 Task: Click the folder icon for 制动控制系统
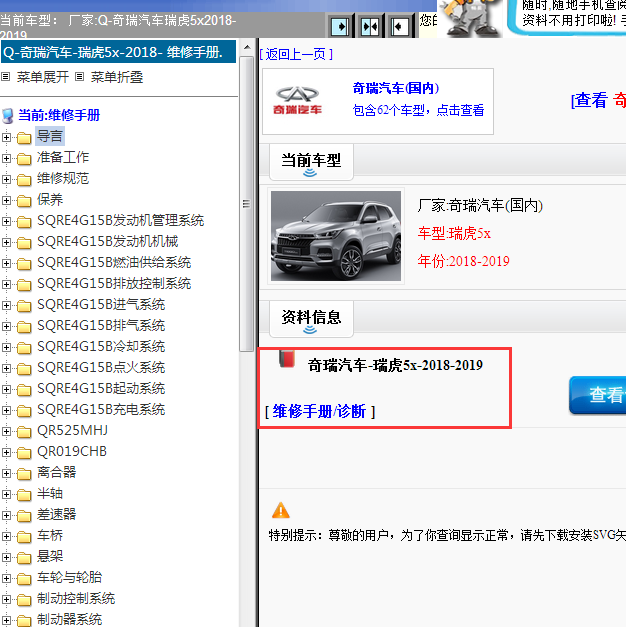click(x=24, y=600)
